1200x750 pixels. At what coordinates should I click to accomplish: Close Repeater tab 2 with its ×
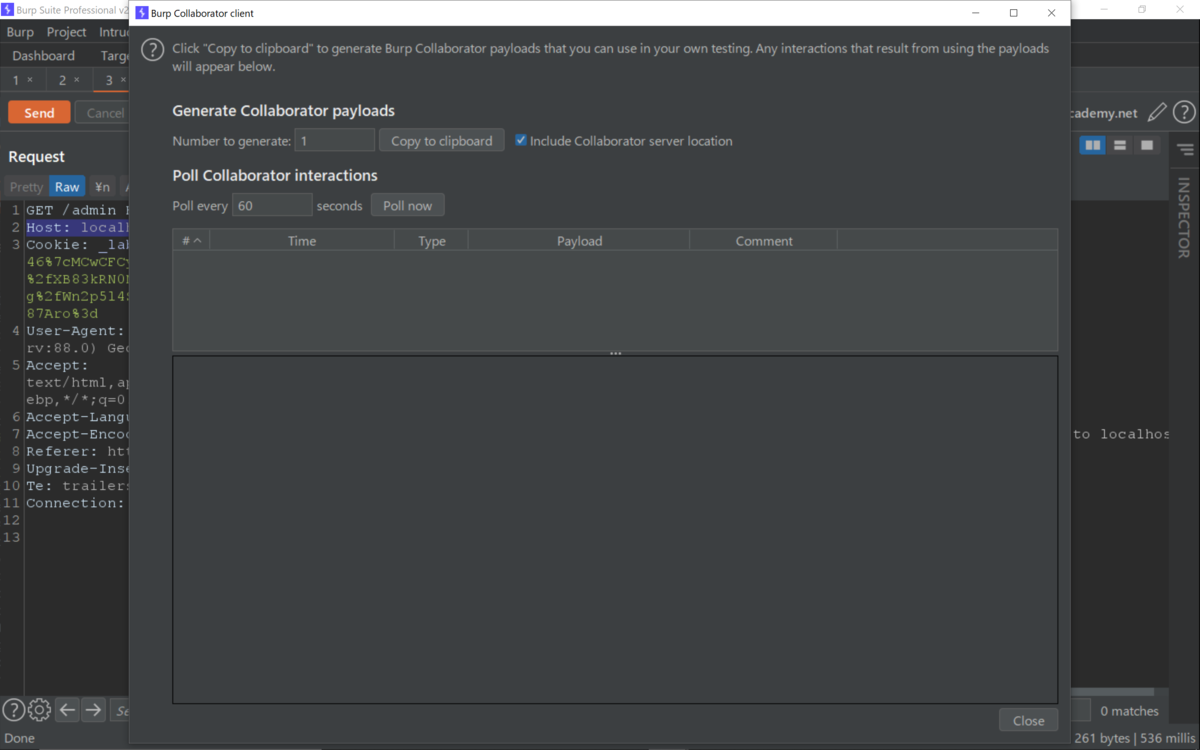[x=76, y=80]
